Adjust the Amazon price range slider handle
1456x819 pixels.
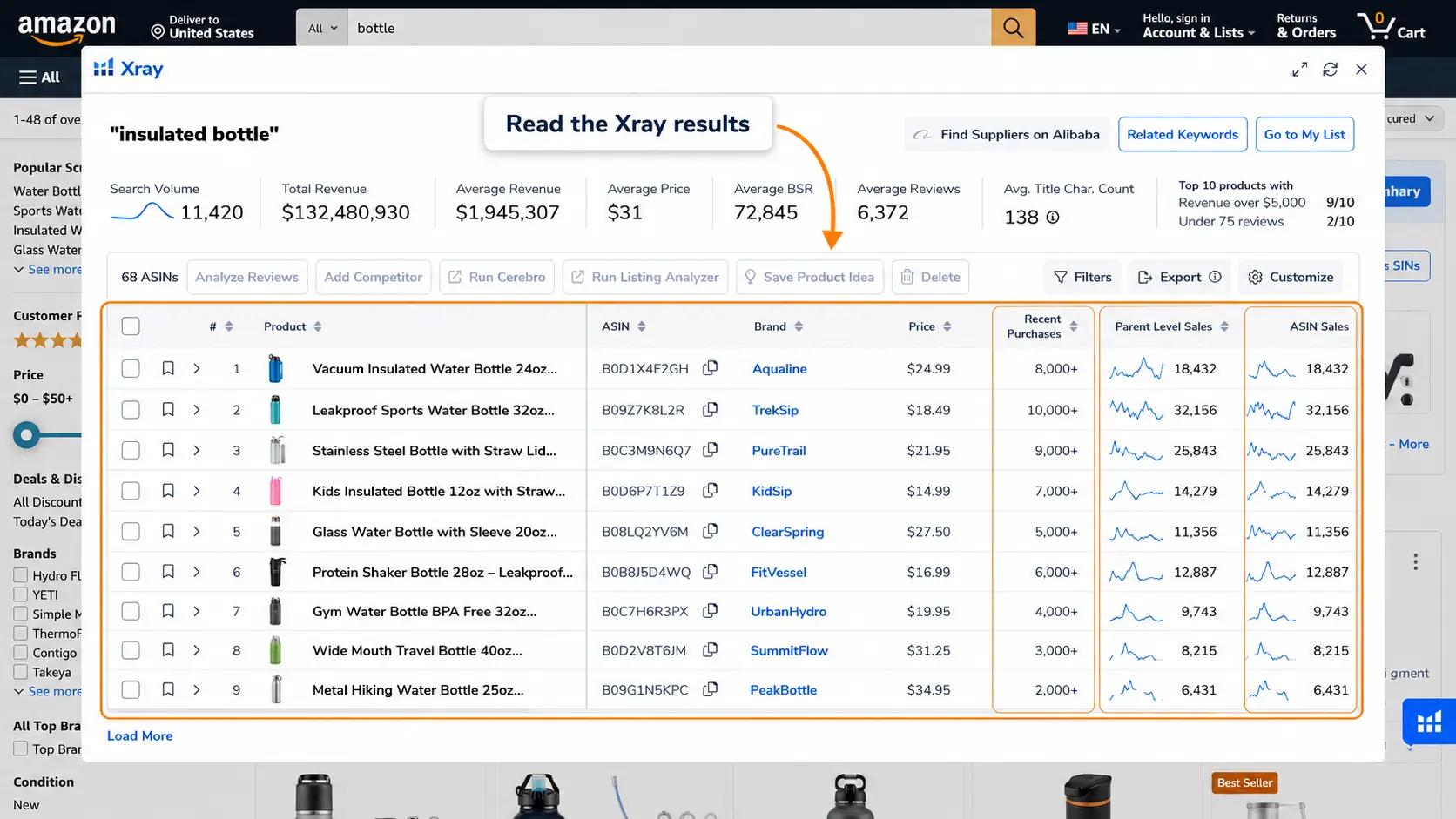27,434
